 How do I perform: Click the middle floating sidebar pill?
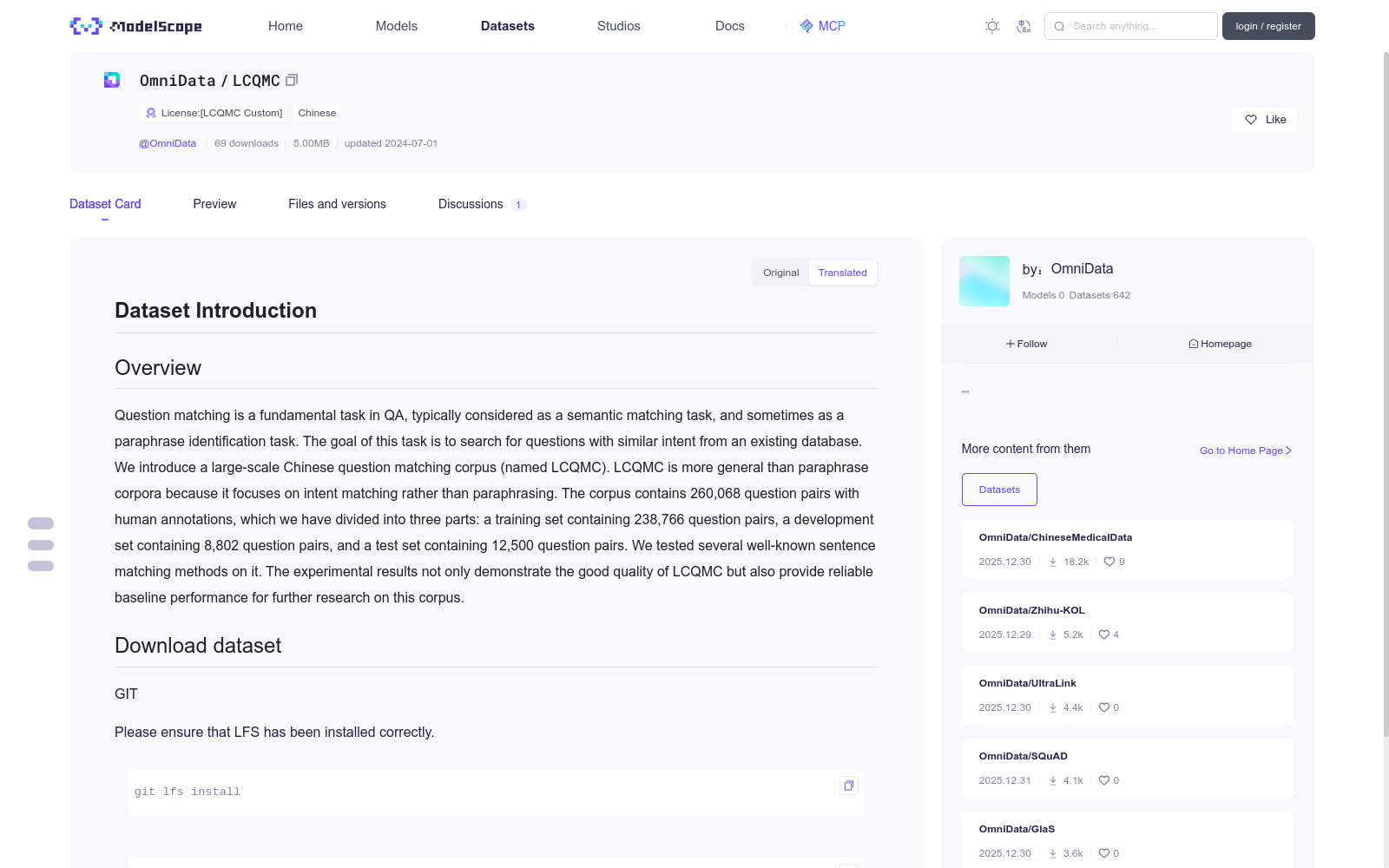pyautogui.click(x=41, y=545)
